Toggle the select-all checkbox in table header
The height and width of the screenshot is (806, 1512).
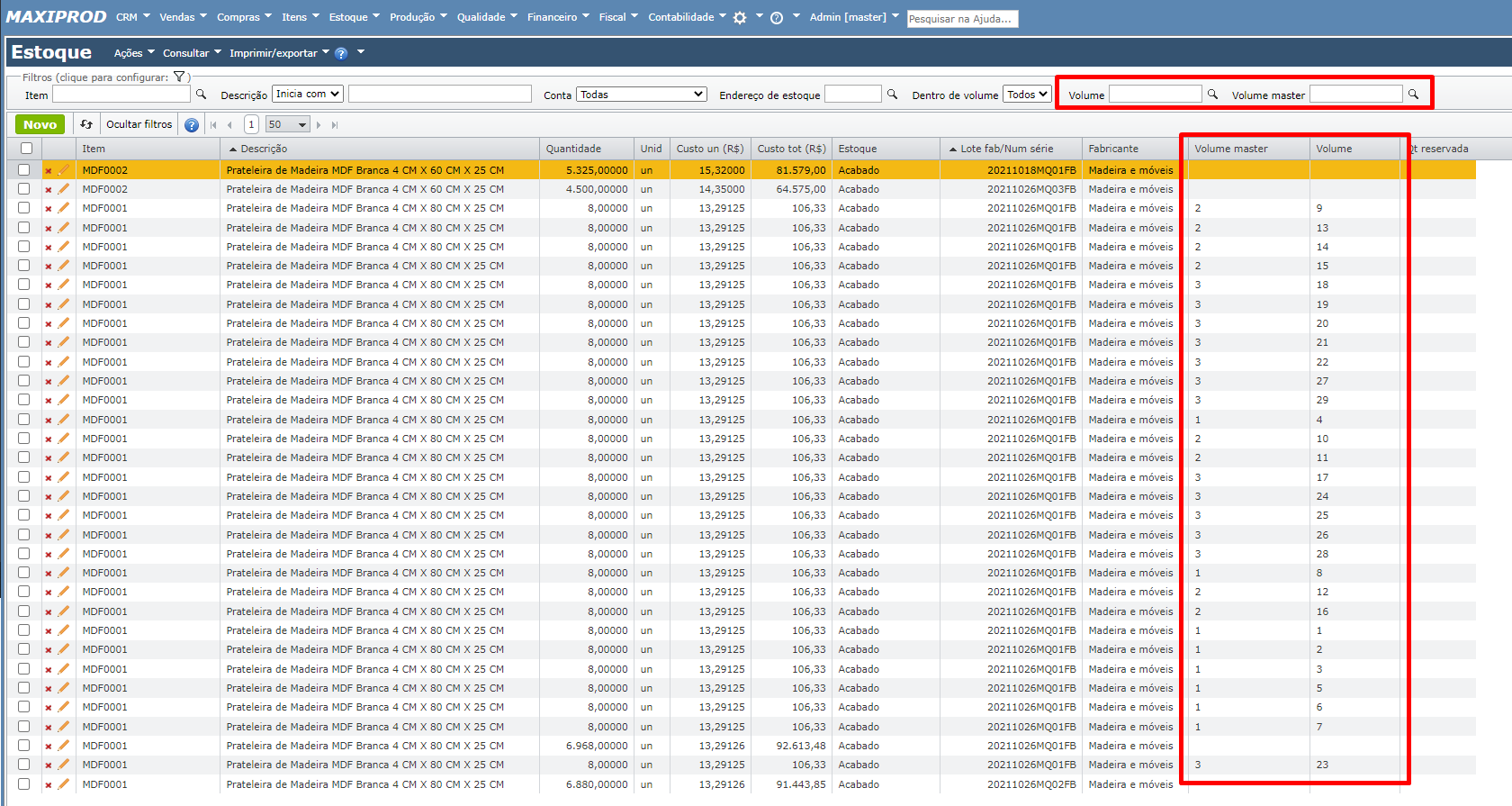pyautogui.click(x=26, y=149)
